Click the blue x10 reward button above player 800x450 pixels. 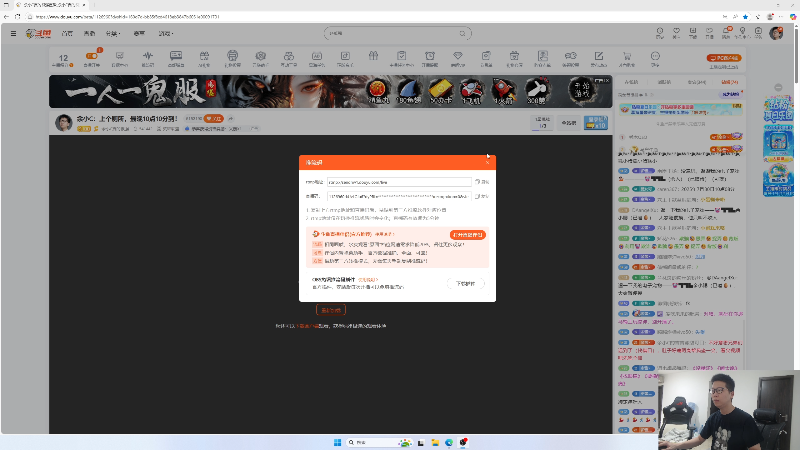[596, 122]
